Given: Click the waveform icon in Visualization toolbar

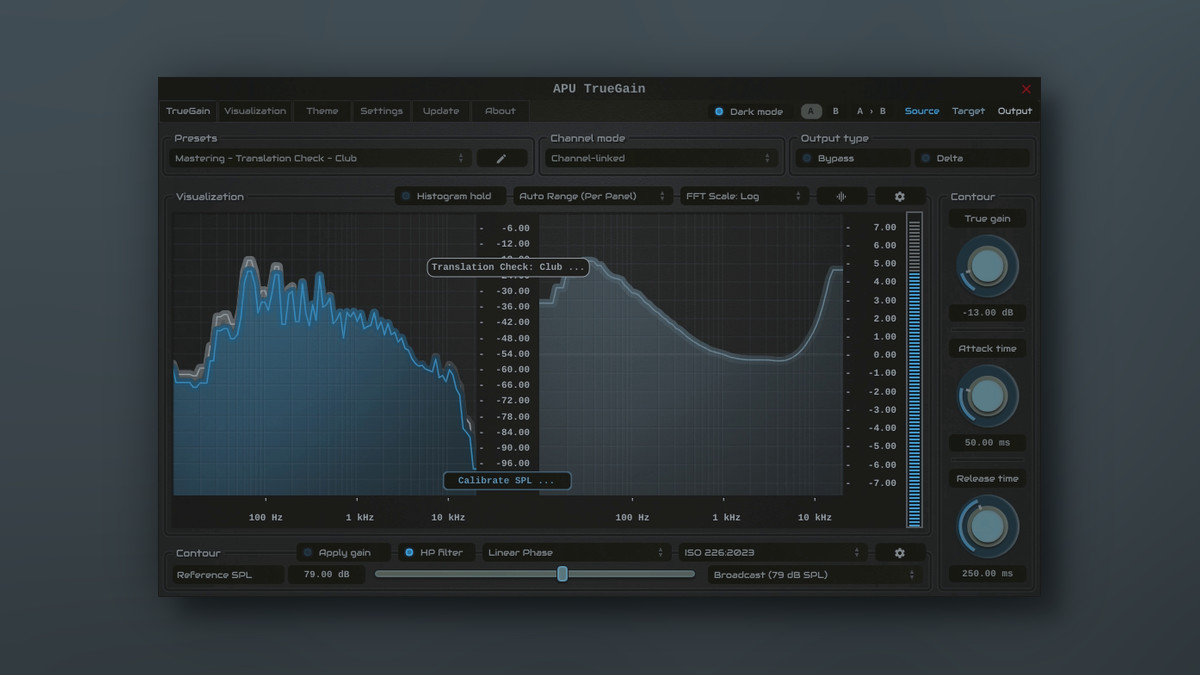Looking at the screenshot, I should click(841, 196).
